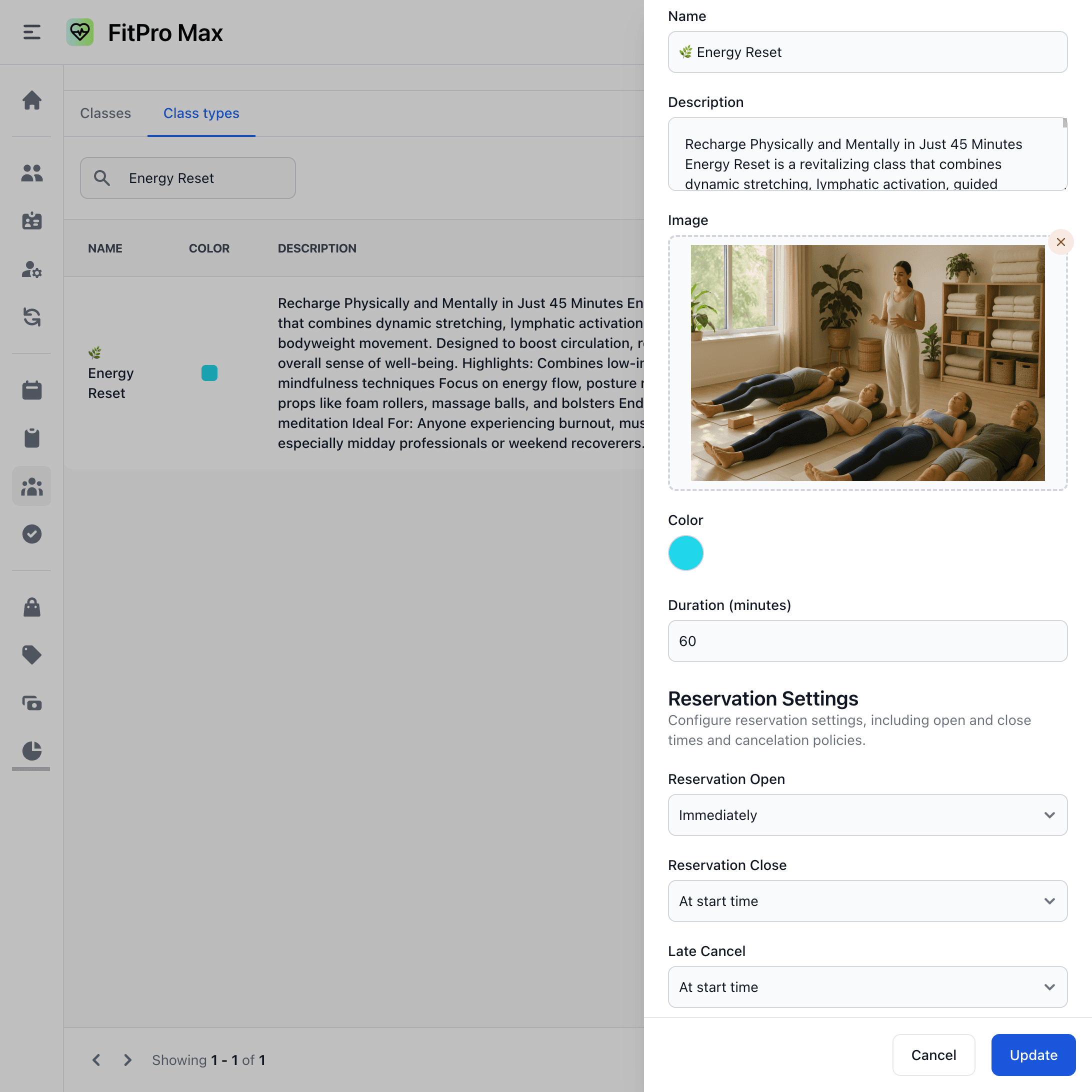1092x1092 pixels.
Task: Expand the Late Cancel dropdown
Action: click(867, 987)
